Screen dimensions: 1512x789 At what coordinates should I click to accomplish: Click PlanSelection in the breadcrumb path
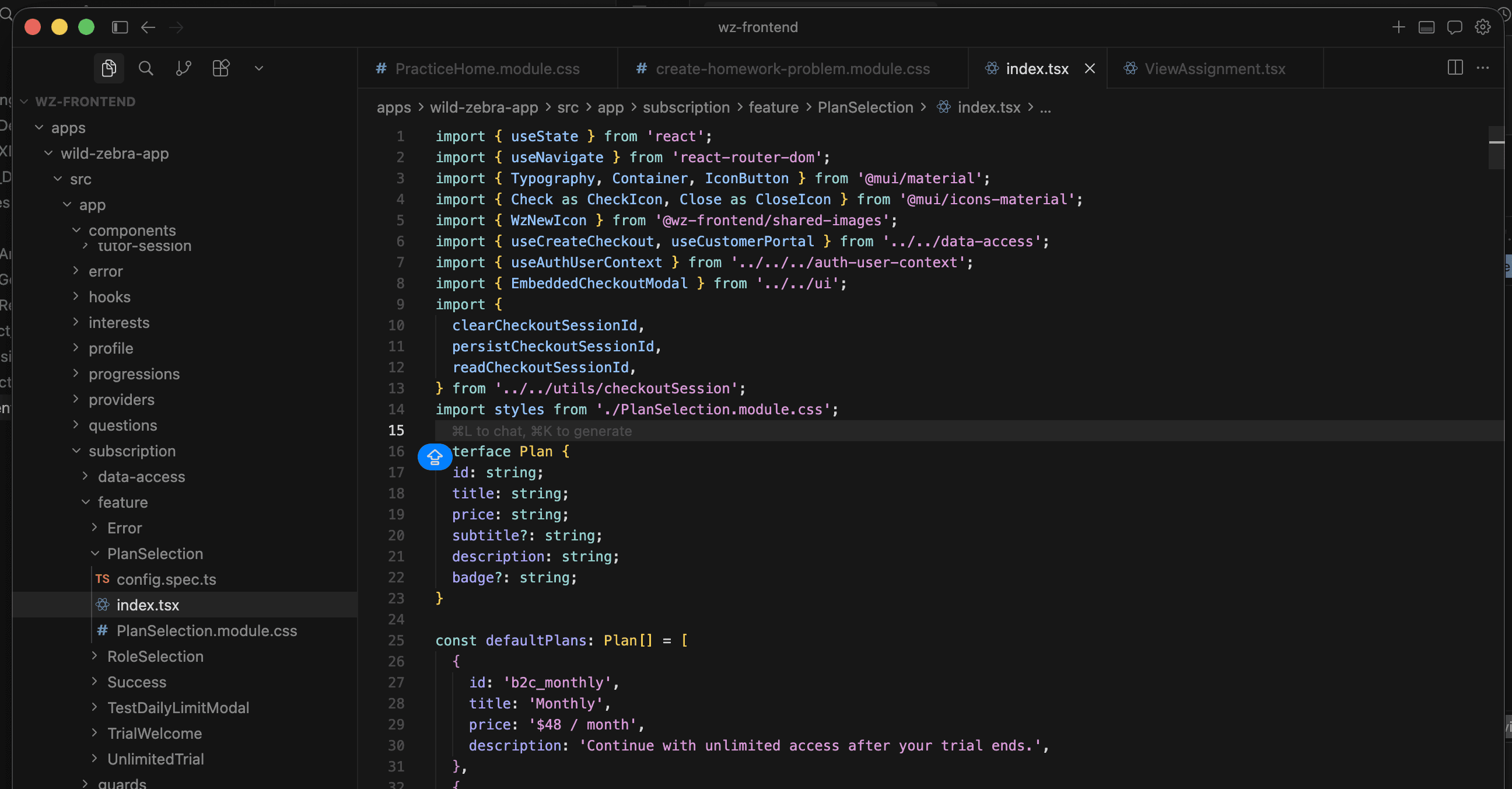[x=865, y=107]
